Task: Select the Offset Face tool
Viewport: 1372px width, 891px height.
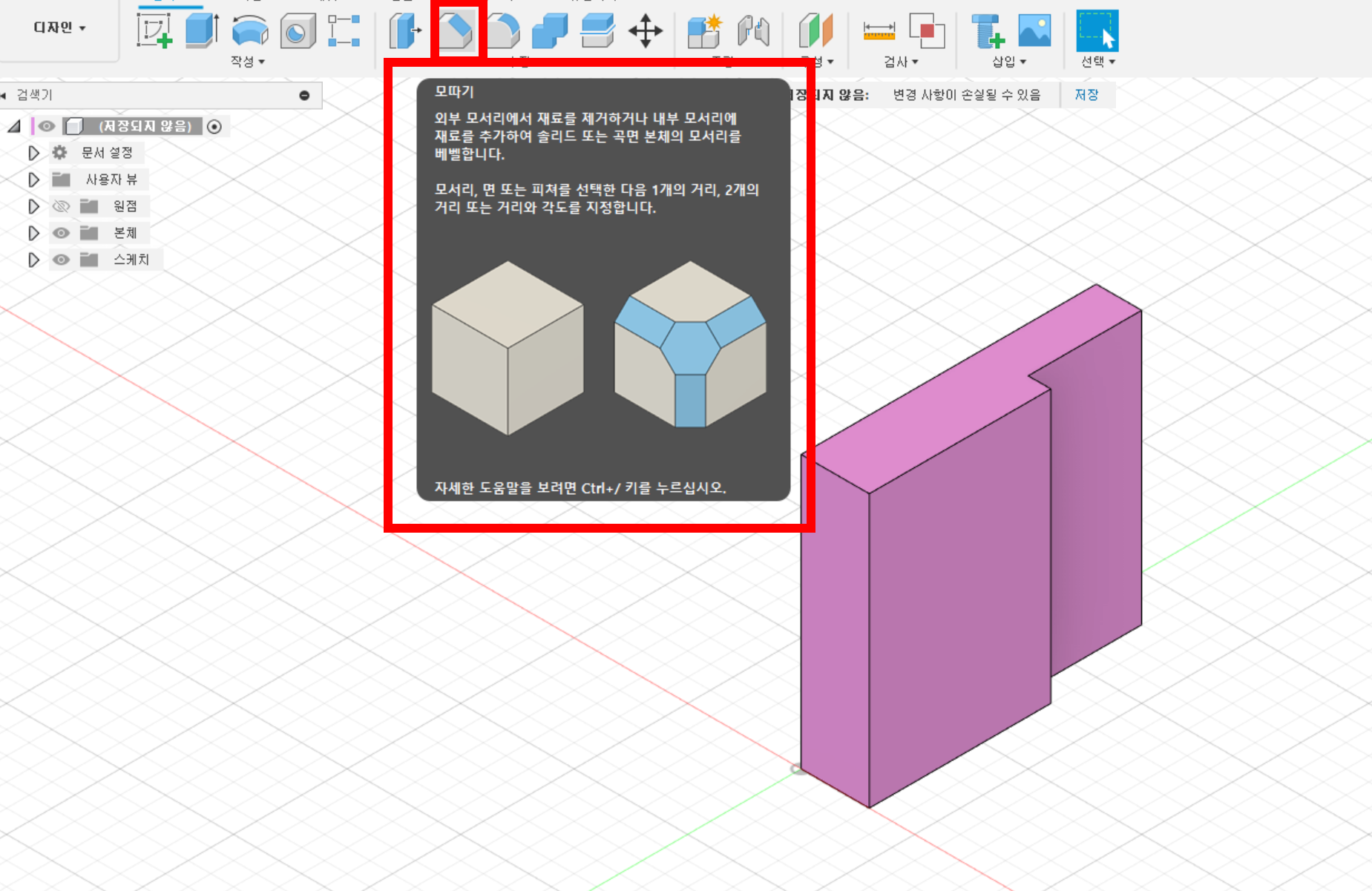Action: pyautogui.click(x=597, y=31)
